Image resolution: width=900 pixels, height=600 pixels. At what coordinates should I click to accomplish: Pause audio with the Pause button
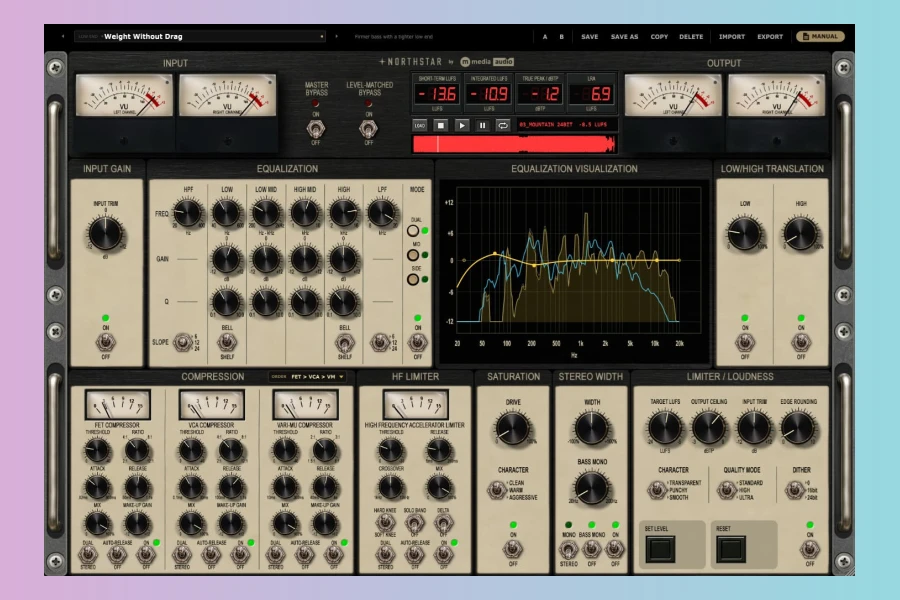pyautogui.click(x=482, y=125)
